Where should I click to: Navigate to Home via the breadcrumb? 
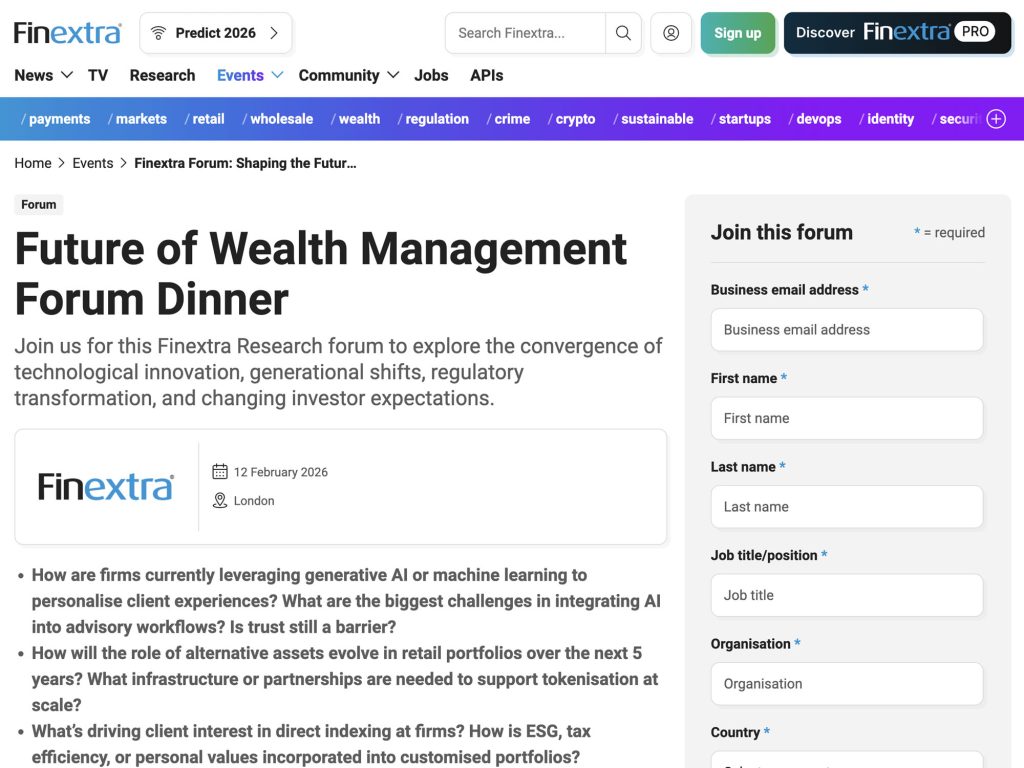tap(32, 162)
